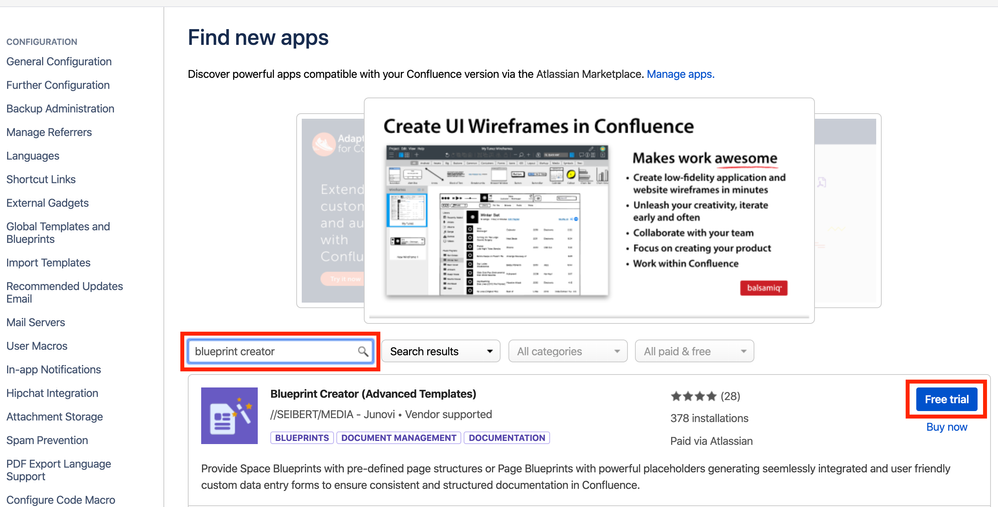Click the DOCUMENTATION tag

(507, 438)
